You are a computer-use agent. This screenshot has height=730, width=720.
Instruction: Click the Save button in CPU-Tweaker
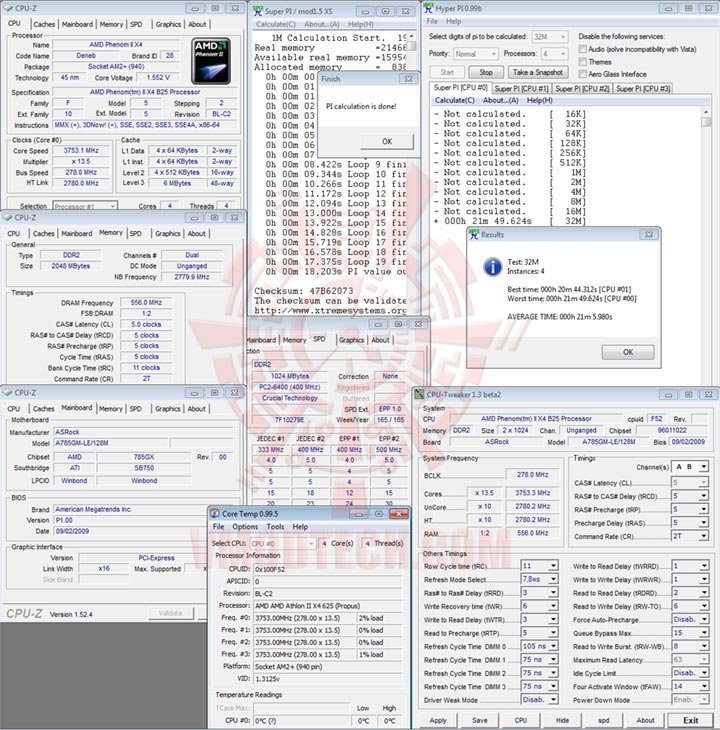coord(480,720)
